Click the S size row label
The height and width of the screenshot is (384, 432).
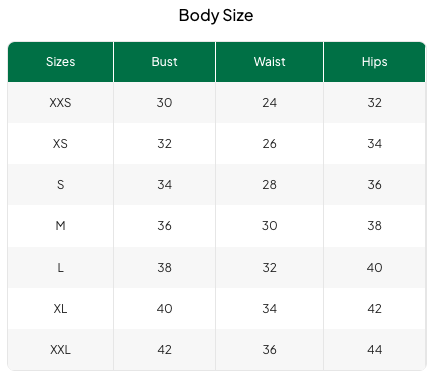[x=60, y=185]
